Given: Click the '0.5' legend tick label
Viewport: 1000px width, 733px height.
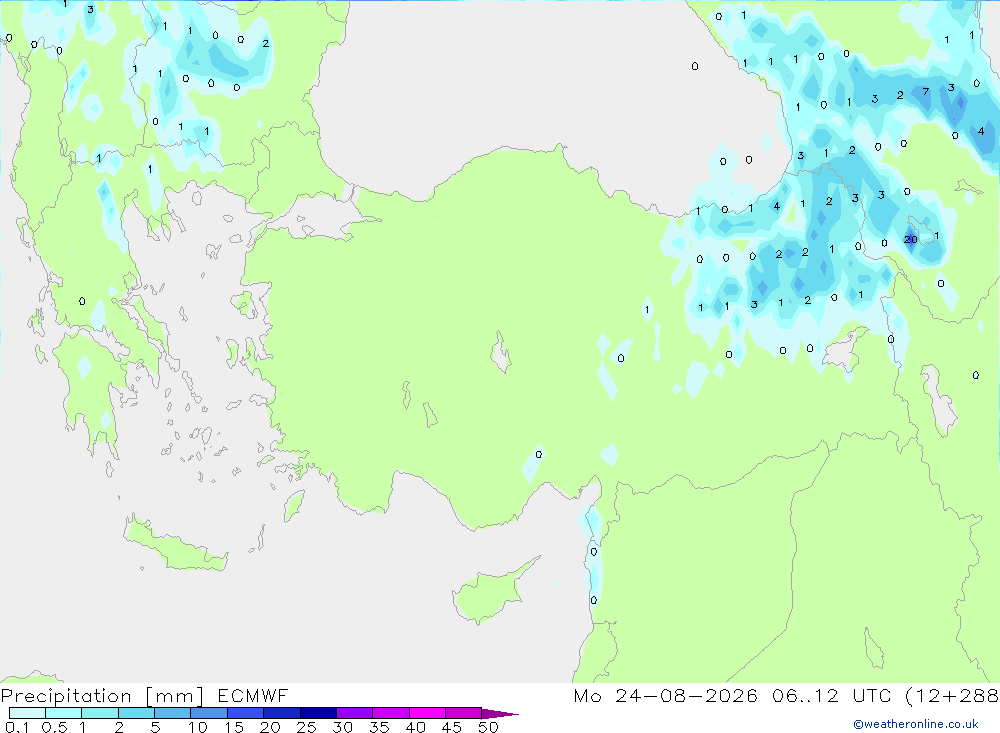Looking at the screenshot, I should pyautogui.click(x=54, y=727).
